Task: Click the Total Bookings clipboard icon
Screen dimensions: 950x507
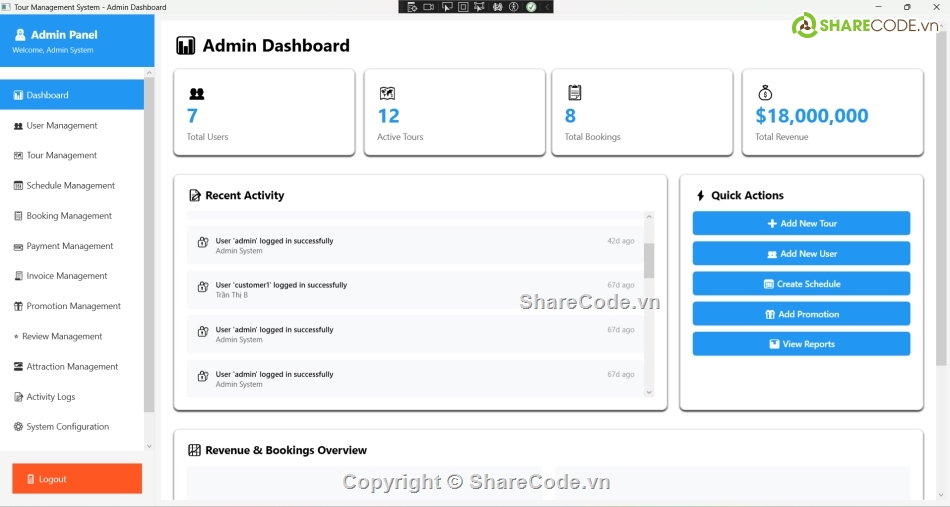Action: coord(574,93)
